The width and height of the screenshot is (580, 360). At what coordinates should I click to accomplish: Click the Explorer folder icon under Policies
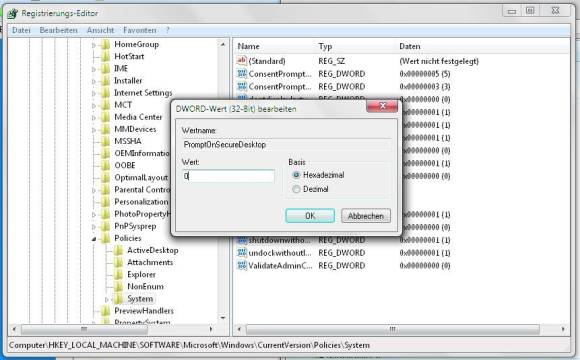pyautogui.click(x=118, y=275)
